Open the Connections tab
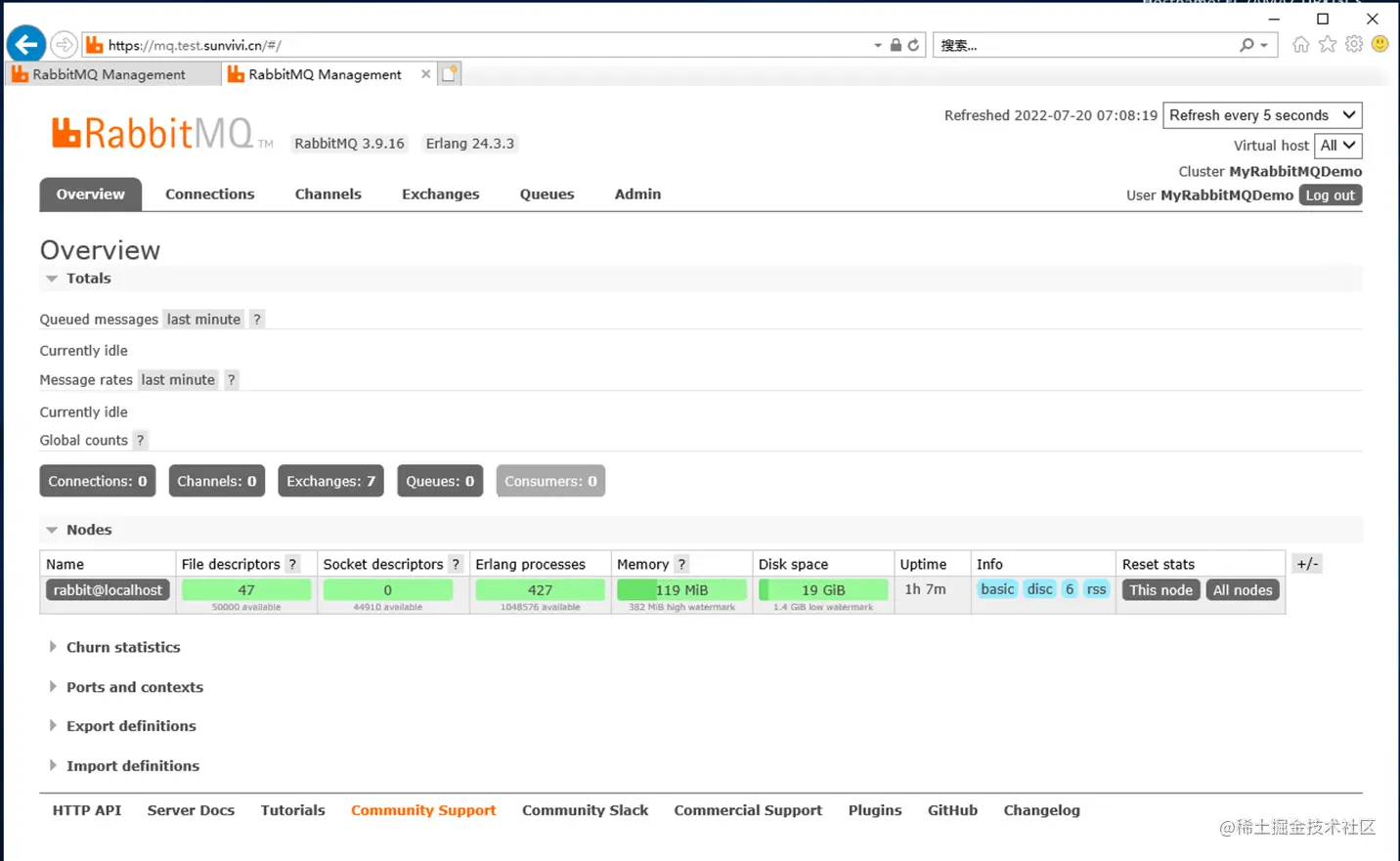 210,194
